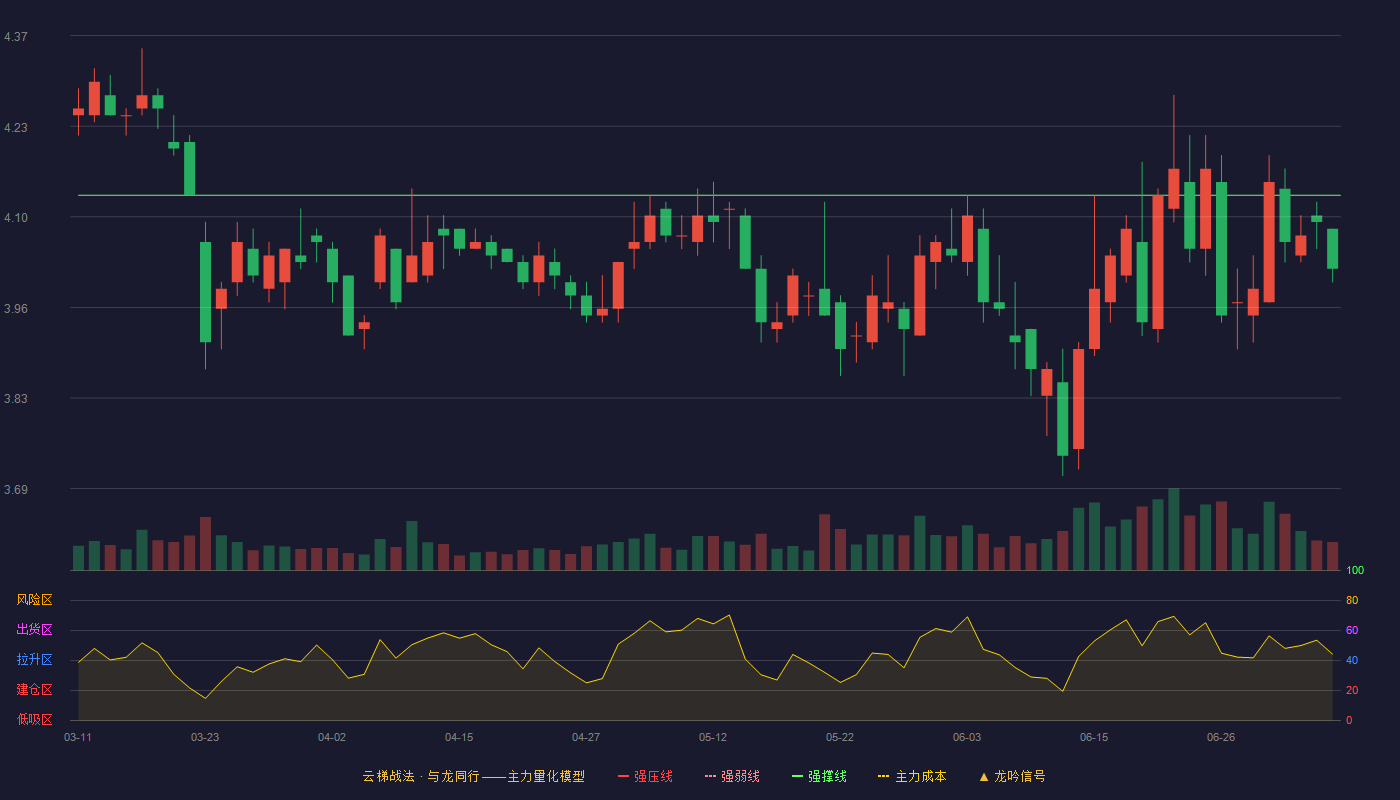Click the 云梯战法 主力量化模型 chart title
Screen dimensions: 1400x800
pos(474,776)
